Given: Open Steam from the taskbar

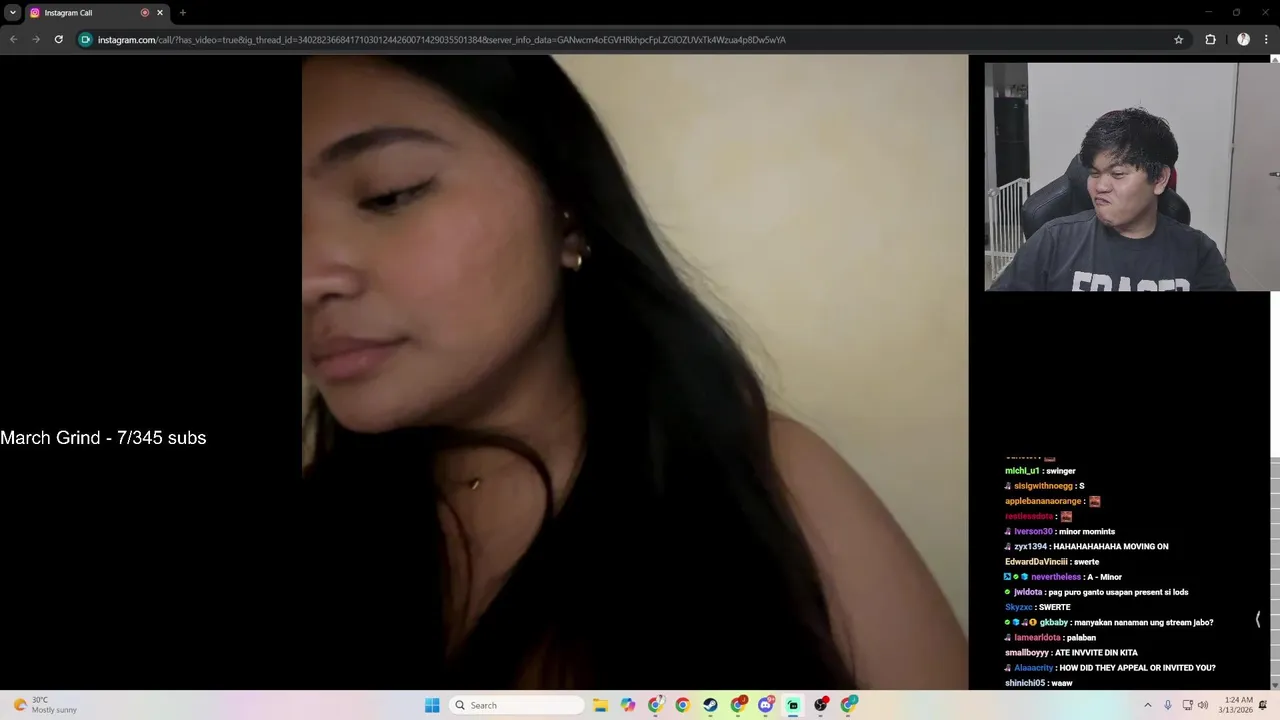Looking at the screenshot, I should tap(710, 705).
